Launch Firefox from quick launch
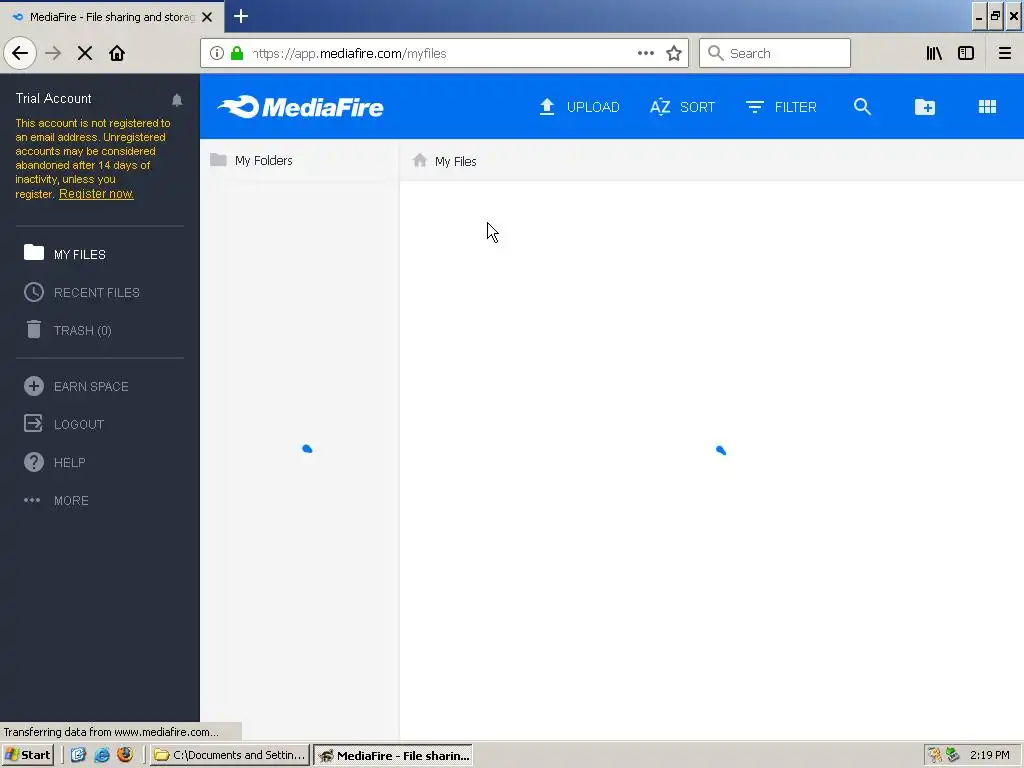The width and height of the screenshot is (1024, 768). tap(125, 755)
